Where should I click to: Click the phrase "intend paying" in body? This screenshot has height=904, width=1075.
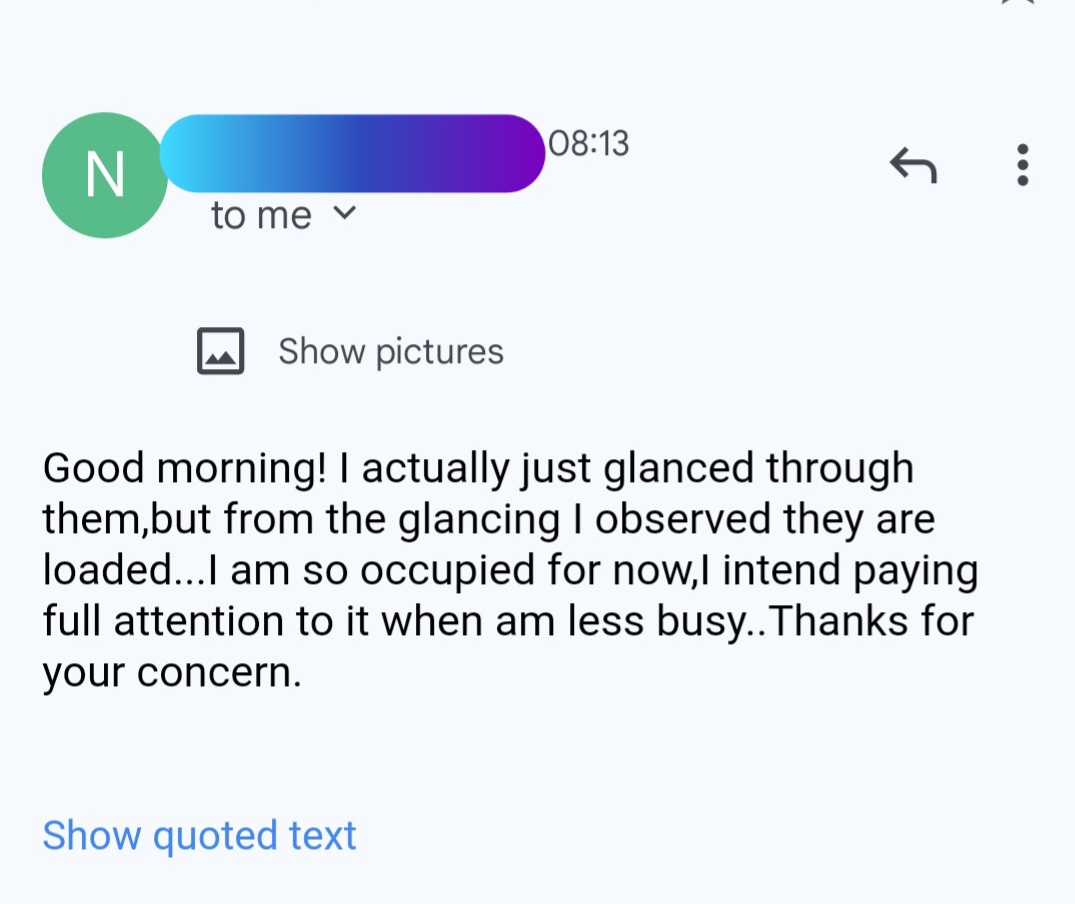click(x=850, y=571)
